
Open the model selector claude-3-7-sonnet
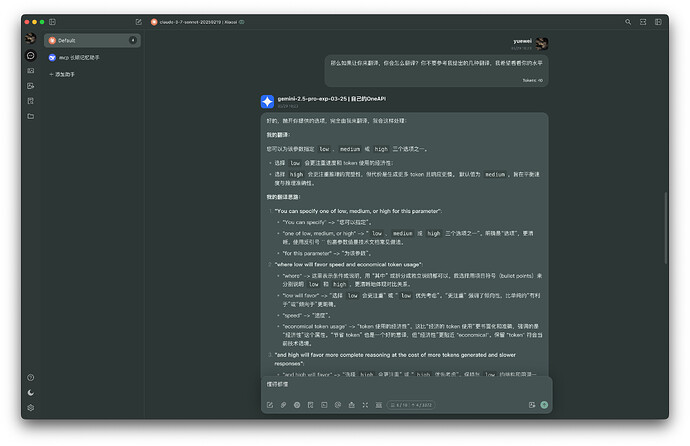coord(198,22)
